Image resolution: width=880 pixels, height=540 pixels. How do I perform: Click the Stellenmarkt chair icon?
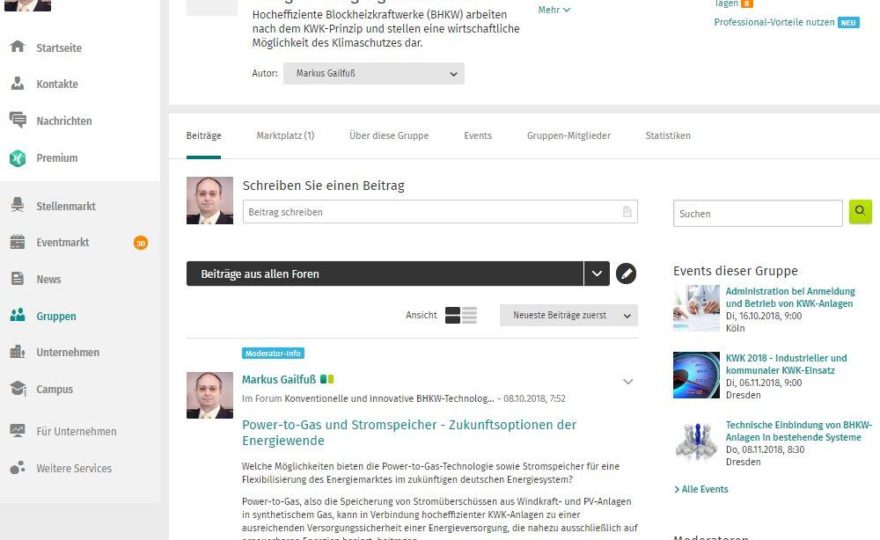click(17, 205)
